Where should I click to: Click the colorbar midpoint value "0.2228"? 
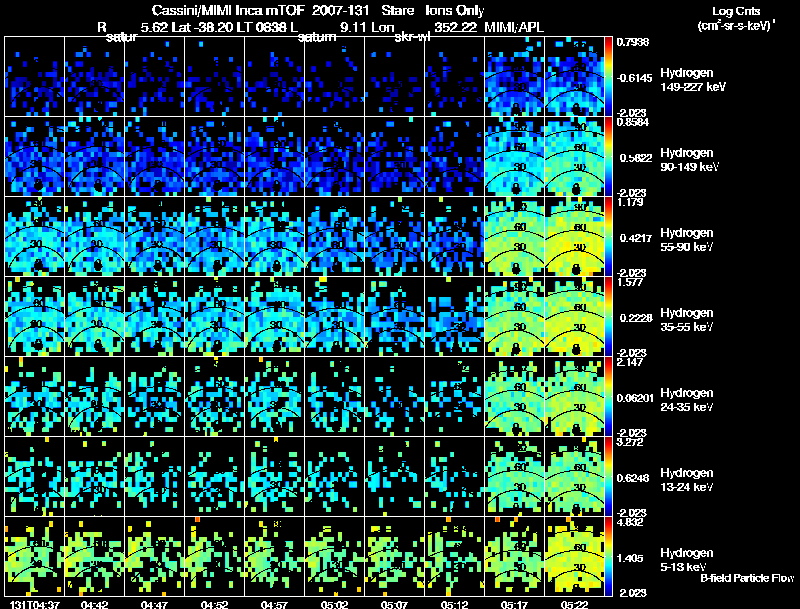point(634,318)
